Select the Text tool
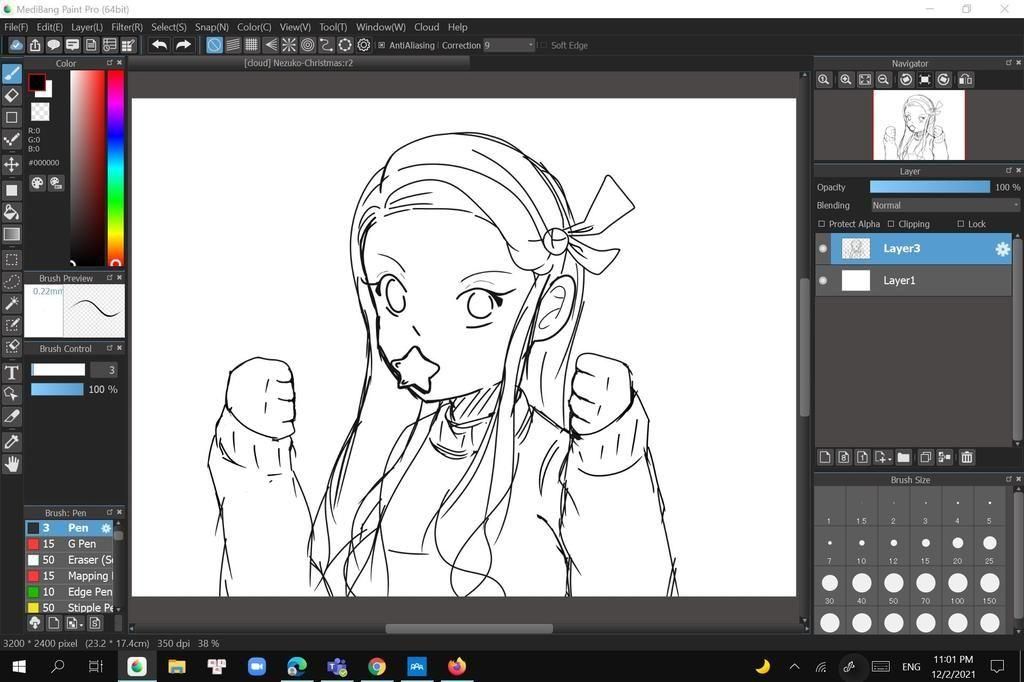This screenshot has height=682, width=1024. [12, 372]
